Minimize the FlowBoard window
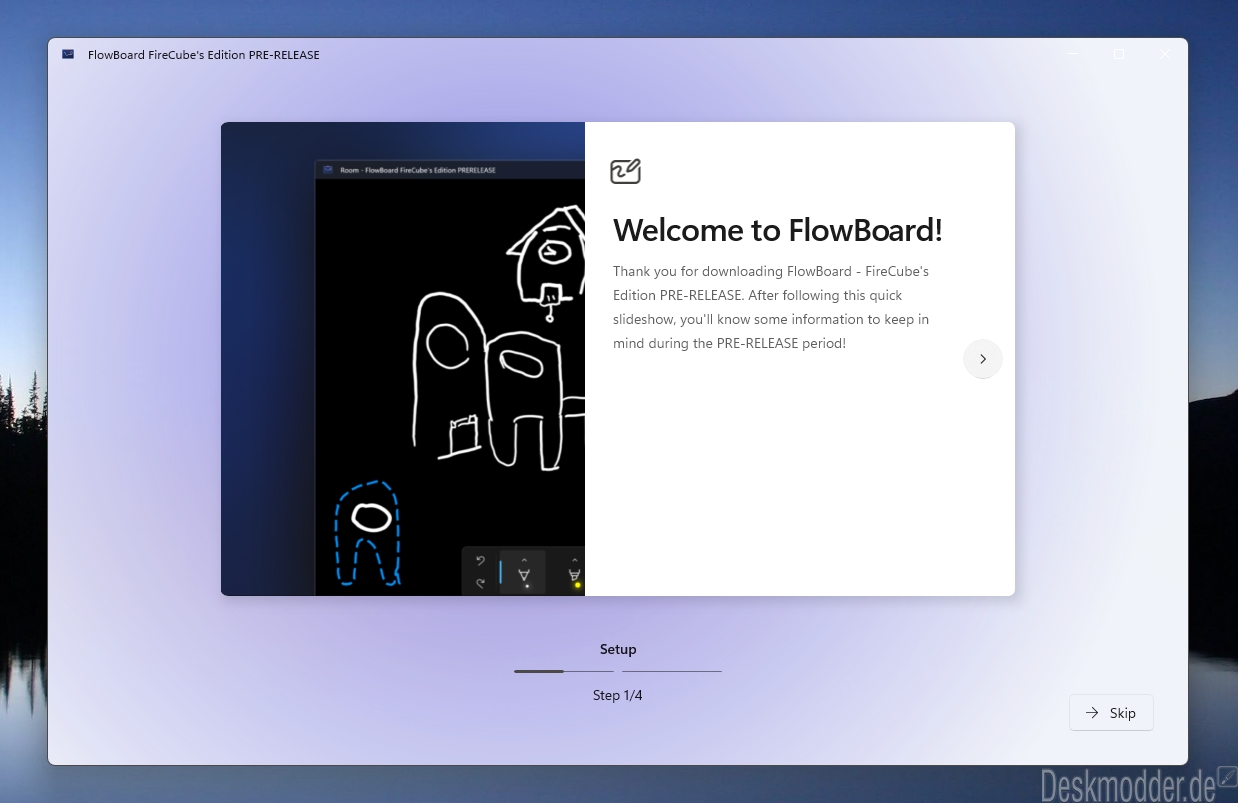The height and width of the screenshot is (803, 1238). click(1073, 55)
